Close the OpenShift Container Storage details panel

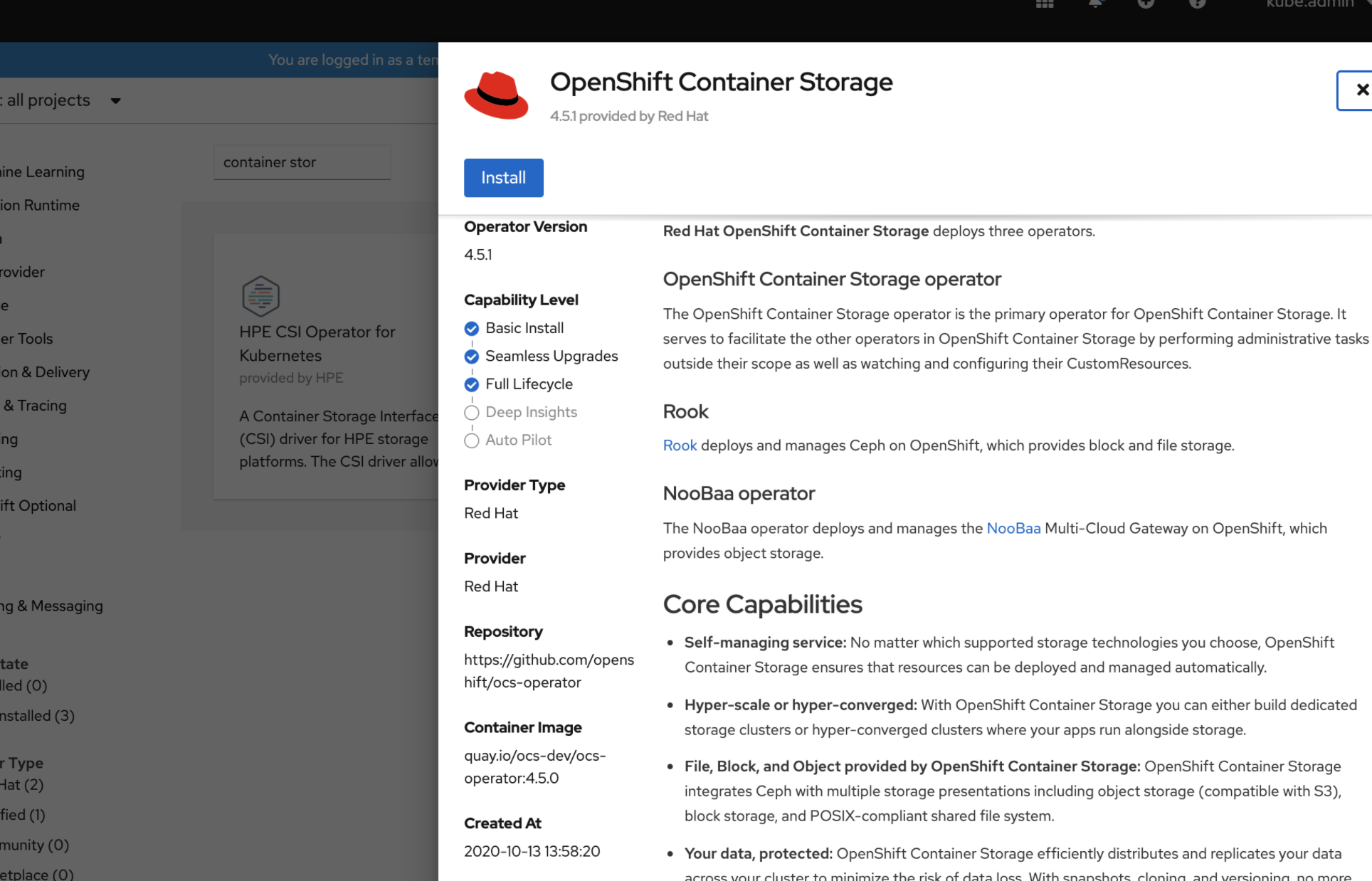(x=1361, y=90)
